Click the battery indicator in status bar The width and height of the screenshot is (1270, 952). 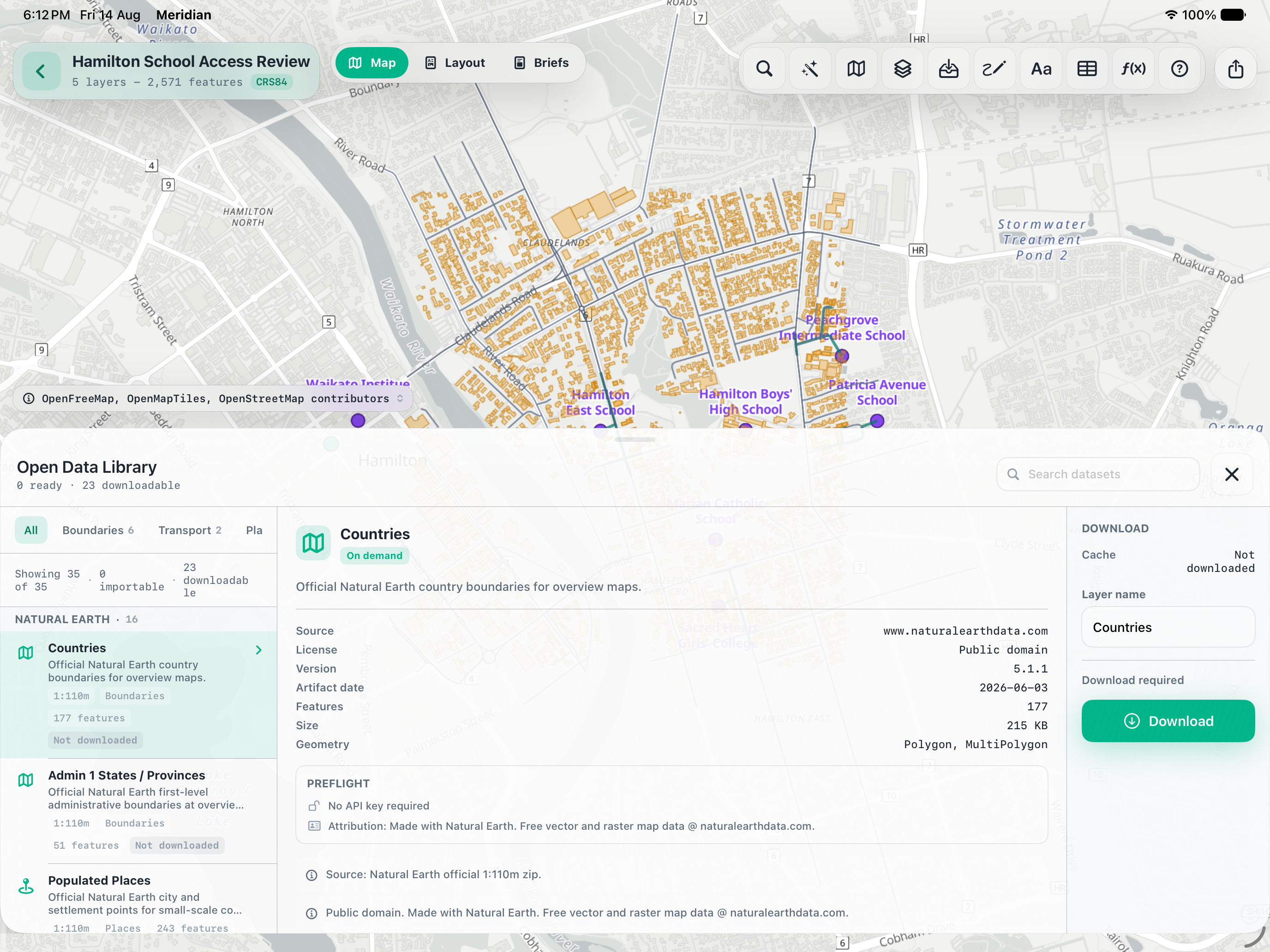point(1233,15)
